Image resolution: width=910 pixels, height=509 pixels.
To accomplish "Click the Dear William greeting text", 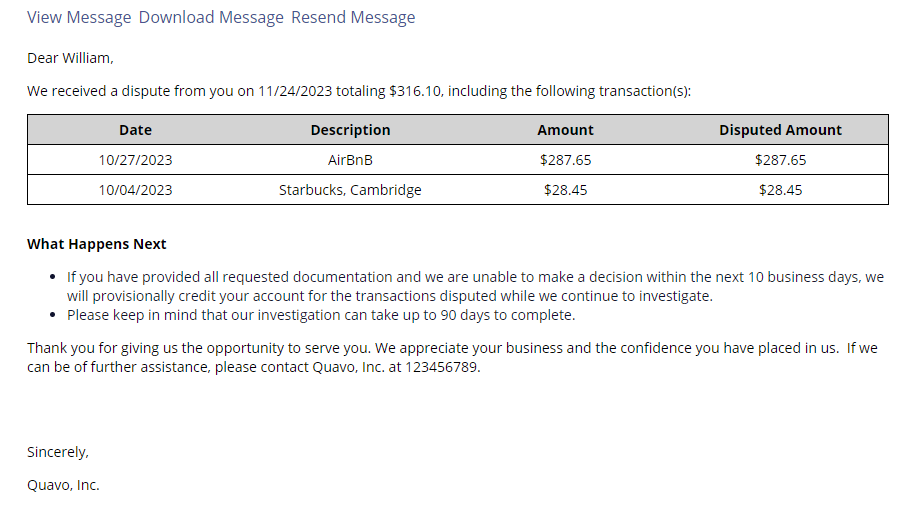I will point(70,58).
